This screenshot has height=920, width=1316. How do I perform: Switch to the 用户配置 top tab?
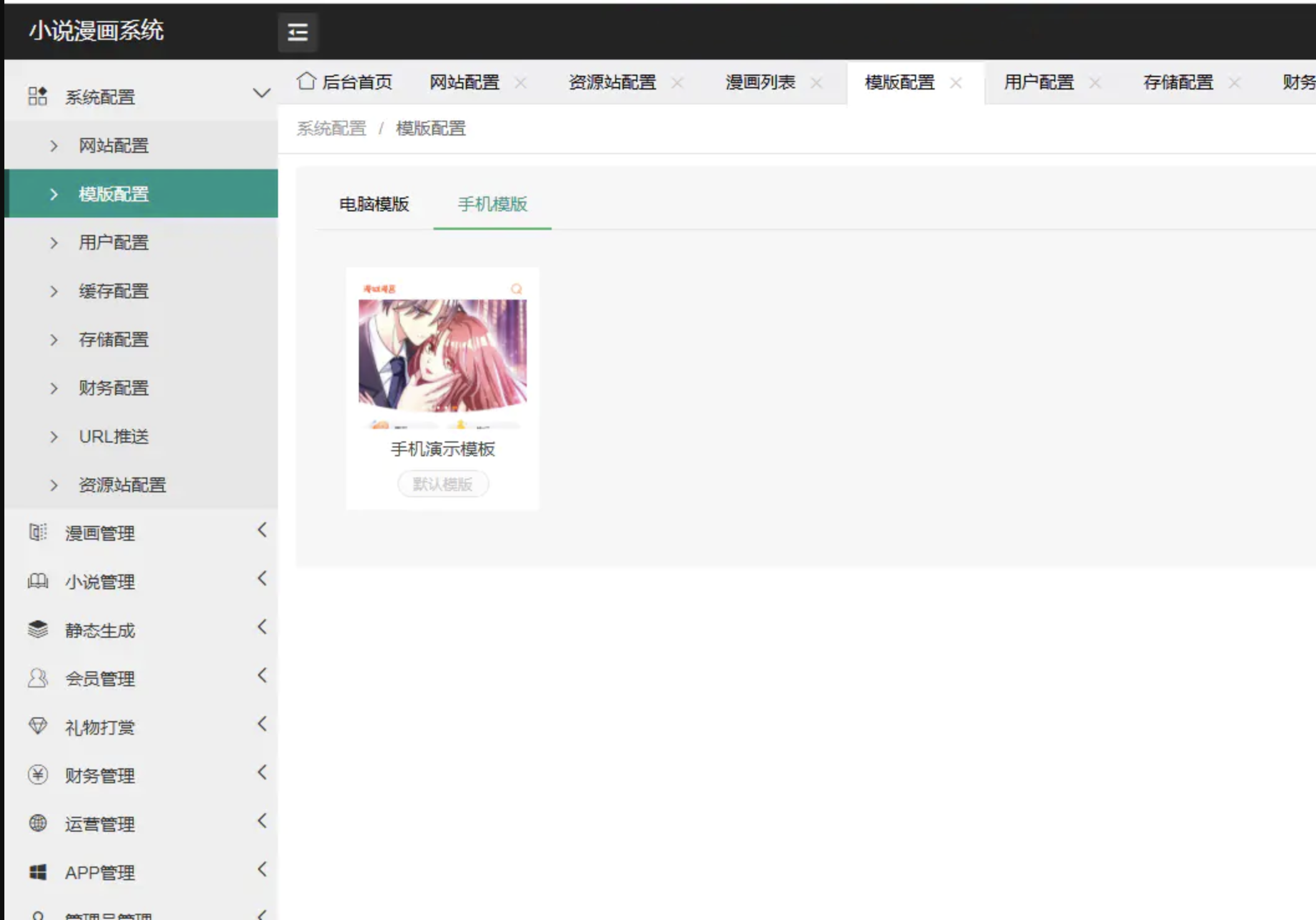(x=1039, y=82)
